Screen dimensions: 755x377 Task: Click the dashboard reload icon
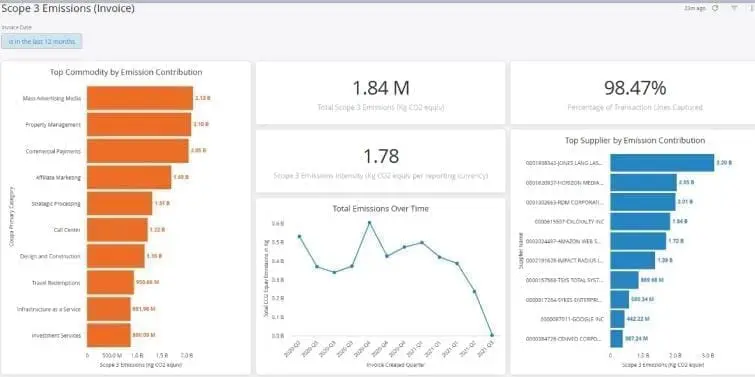coord(716,8)
